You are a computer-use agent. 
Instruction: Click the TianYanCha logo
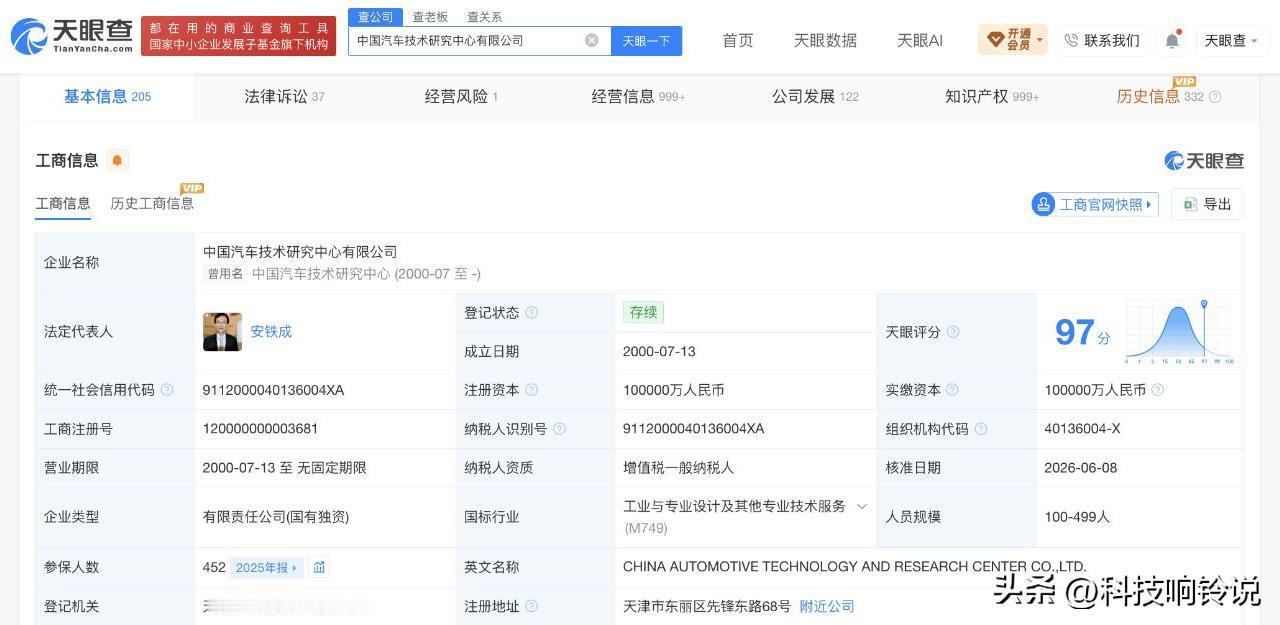pyautogui.click(x=71, y=36)
